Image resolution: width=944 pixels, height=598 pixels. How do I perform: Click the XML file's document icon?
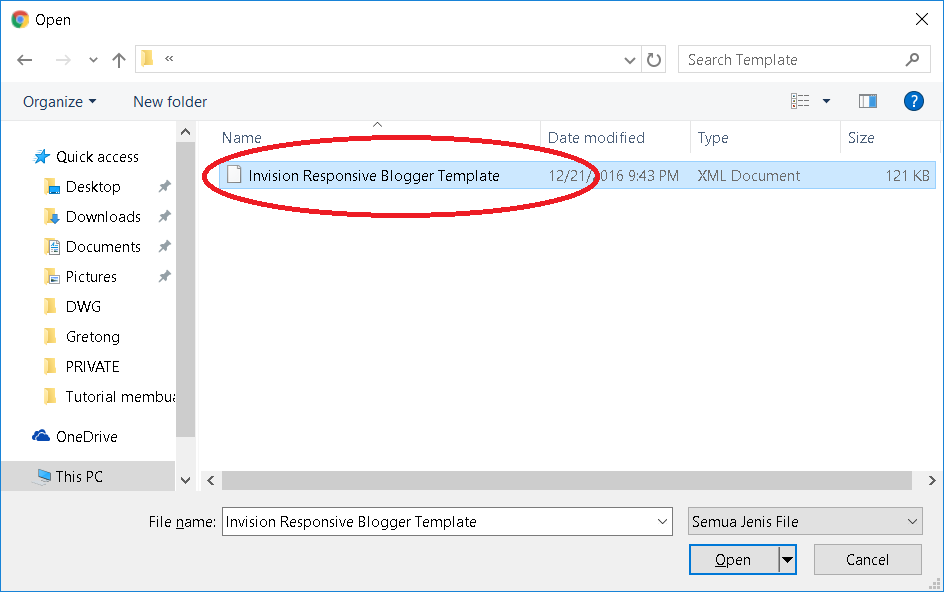click(234, 175)
